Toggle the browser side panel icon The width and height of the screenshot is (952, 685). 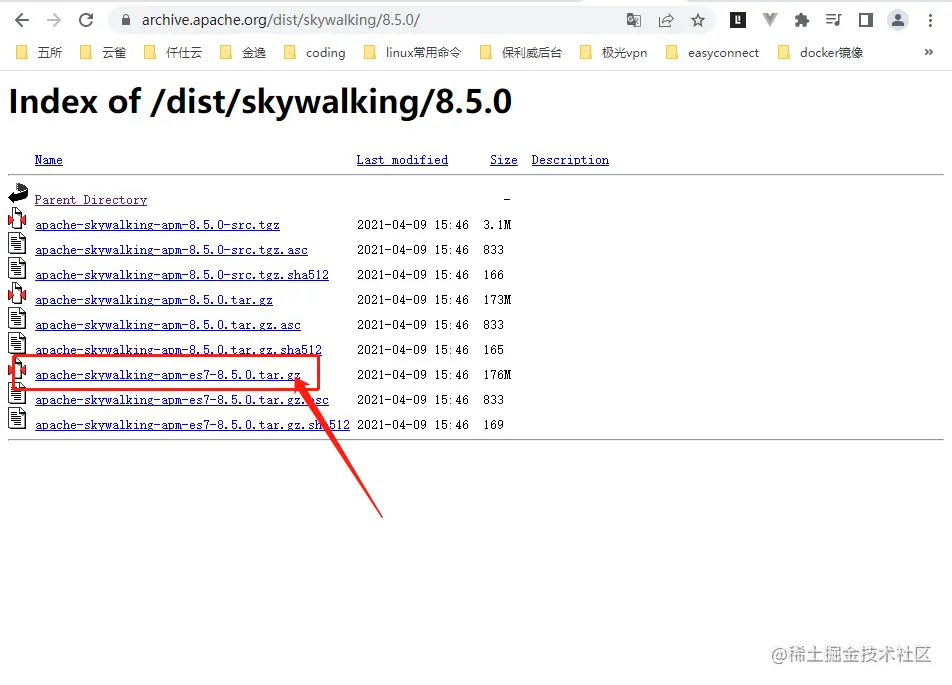click(x=866, y=20)
